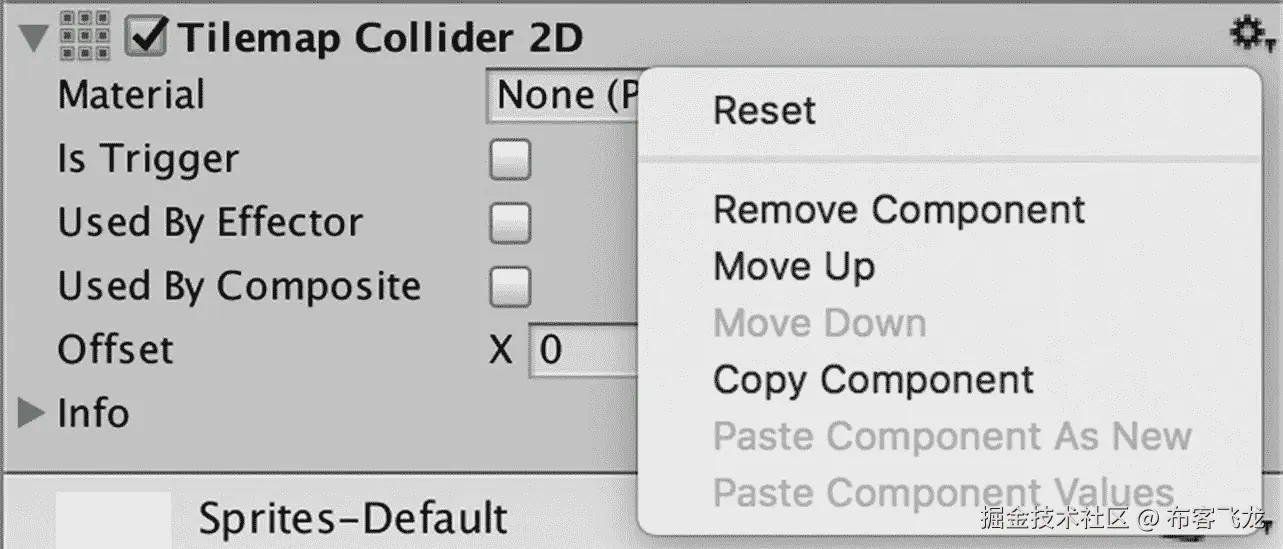Select Paste Component Values menu item
Viewport: 1283px width, 549px height.
point(942,492)
